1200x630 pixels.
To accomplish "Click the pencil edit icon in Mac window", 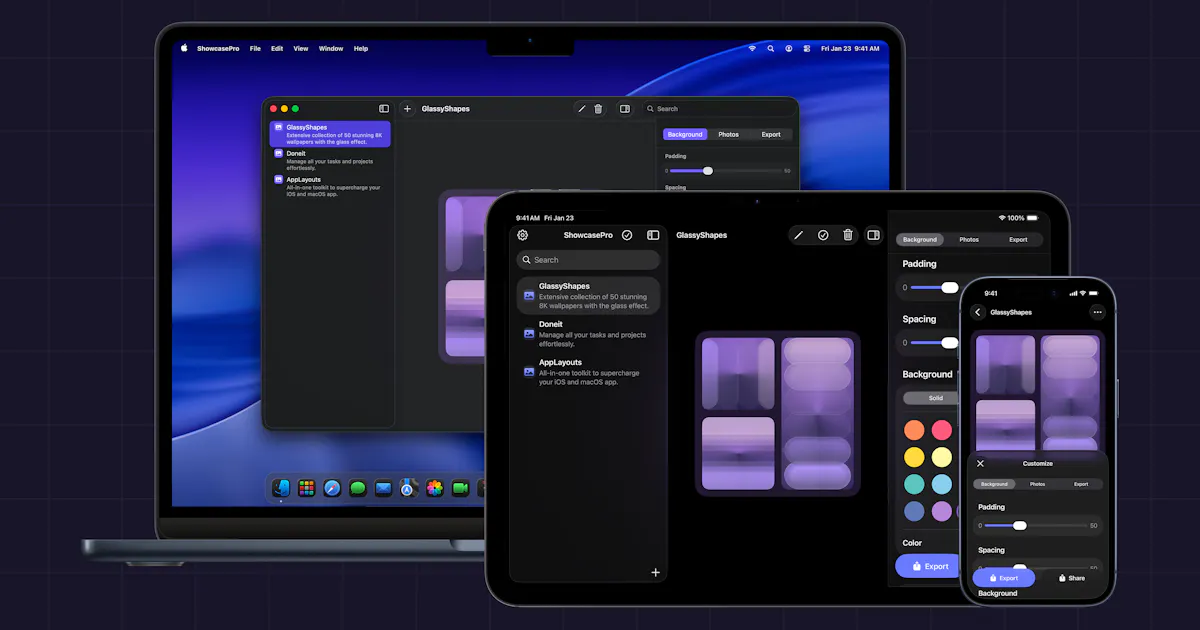I will click(582, 109).
